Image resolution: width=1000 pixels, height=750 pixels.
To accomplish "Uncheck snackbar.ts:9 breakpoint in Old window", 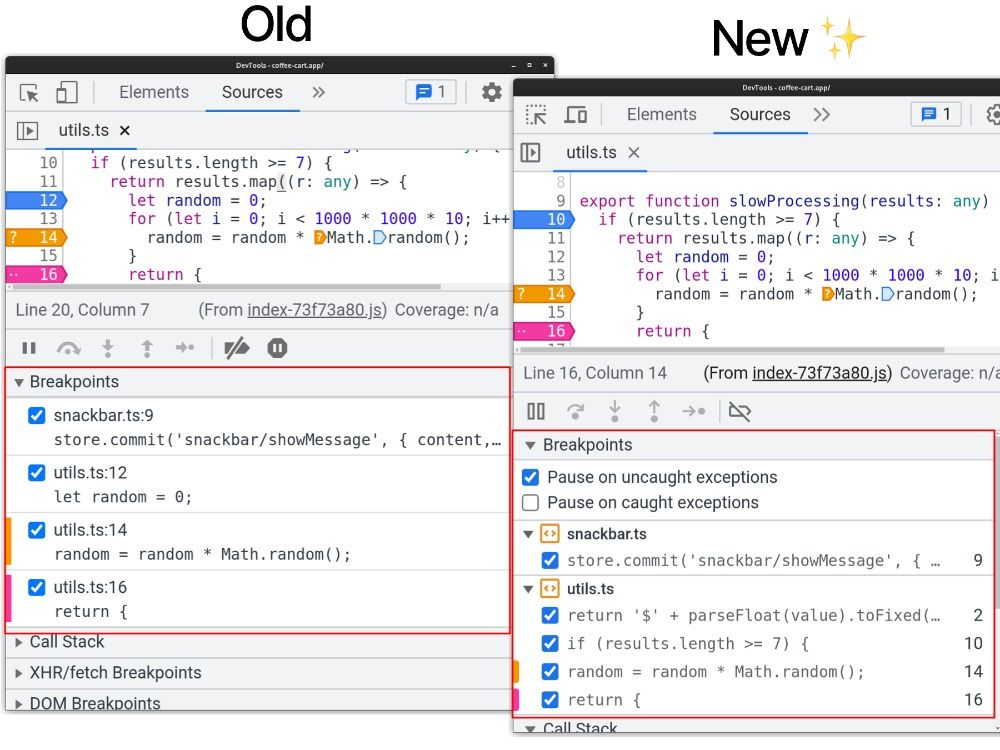I will pyautogui.click(x=37, y=416).
